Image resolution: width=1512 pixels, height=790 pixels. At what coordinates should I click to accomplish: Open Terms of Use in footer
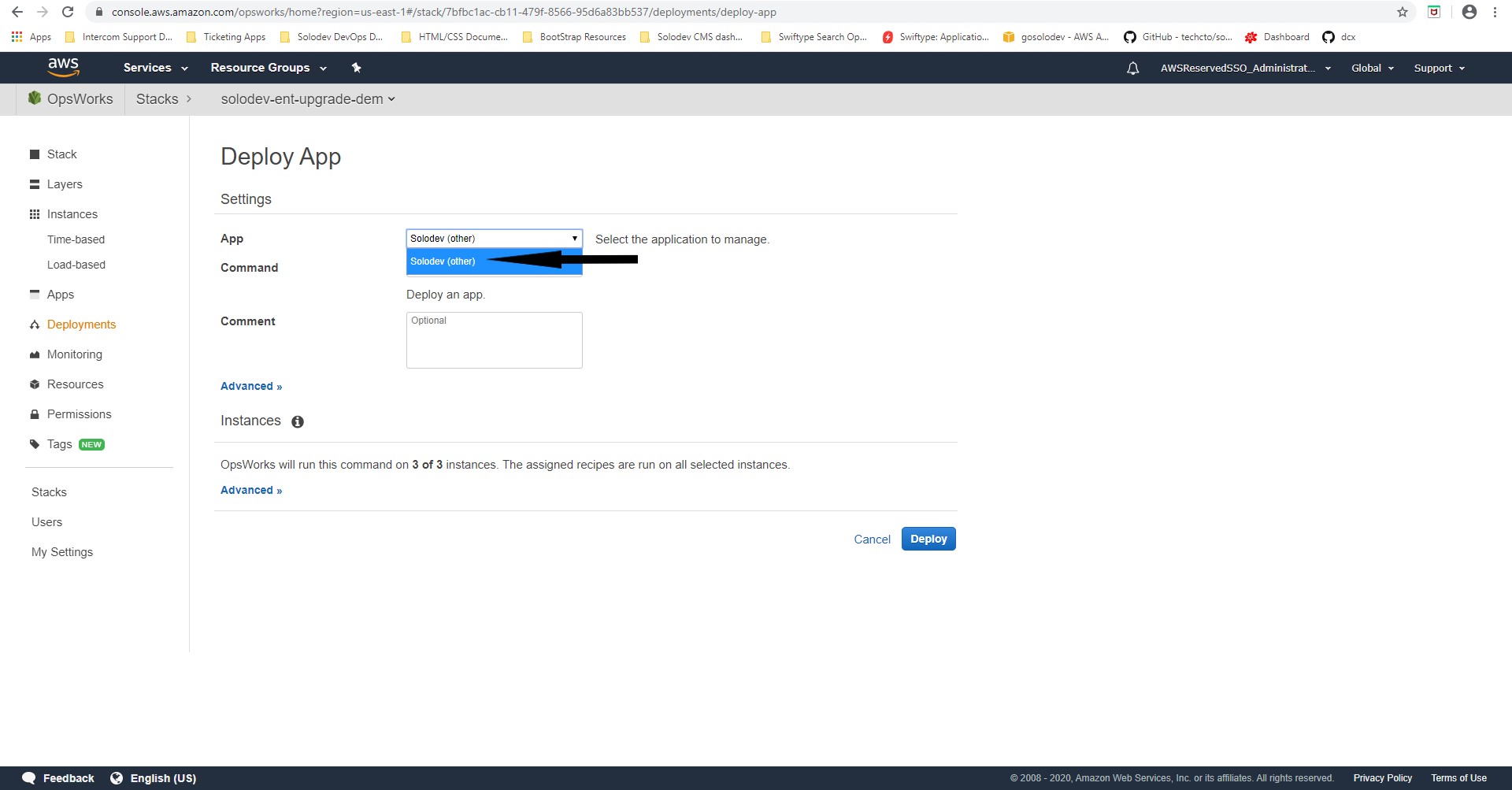click(x=1458, y=778)
